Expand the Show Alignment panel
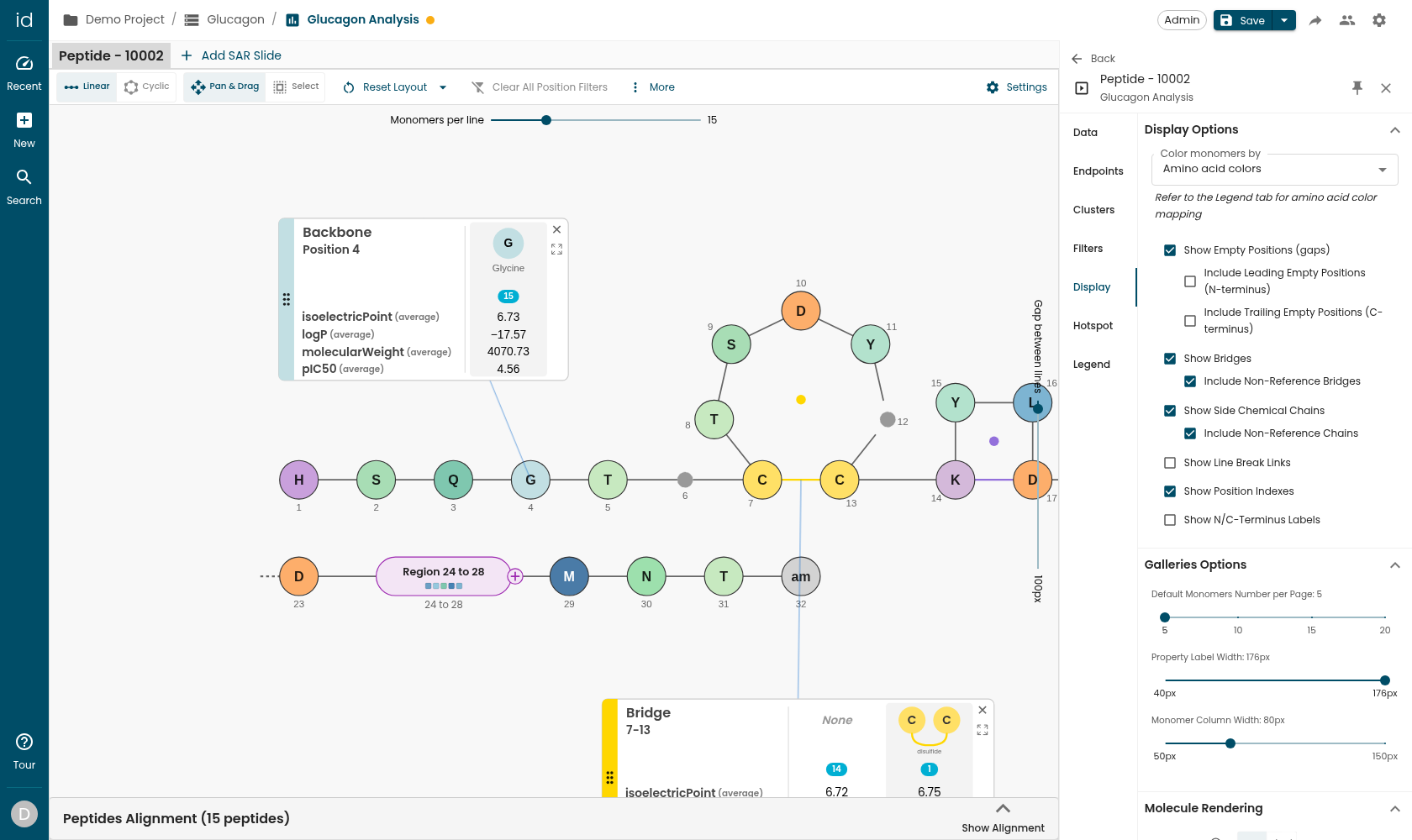1412x840 pixels. point(1003,817)
